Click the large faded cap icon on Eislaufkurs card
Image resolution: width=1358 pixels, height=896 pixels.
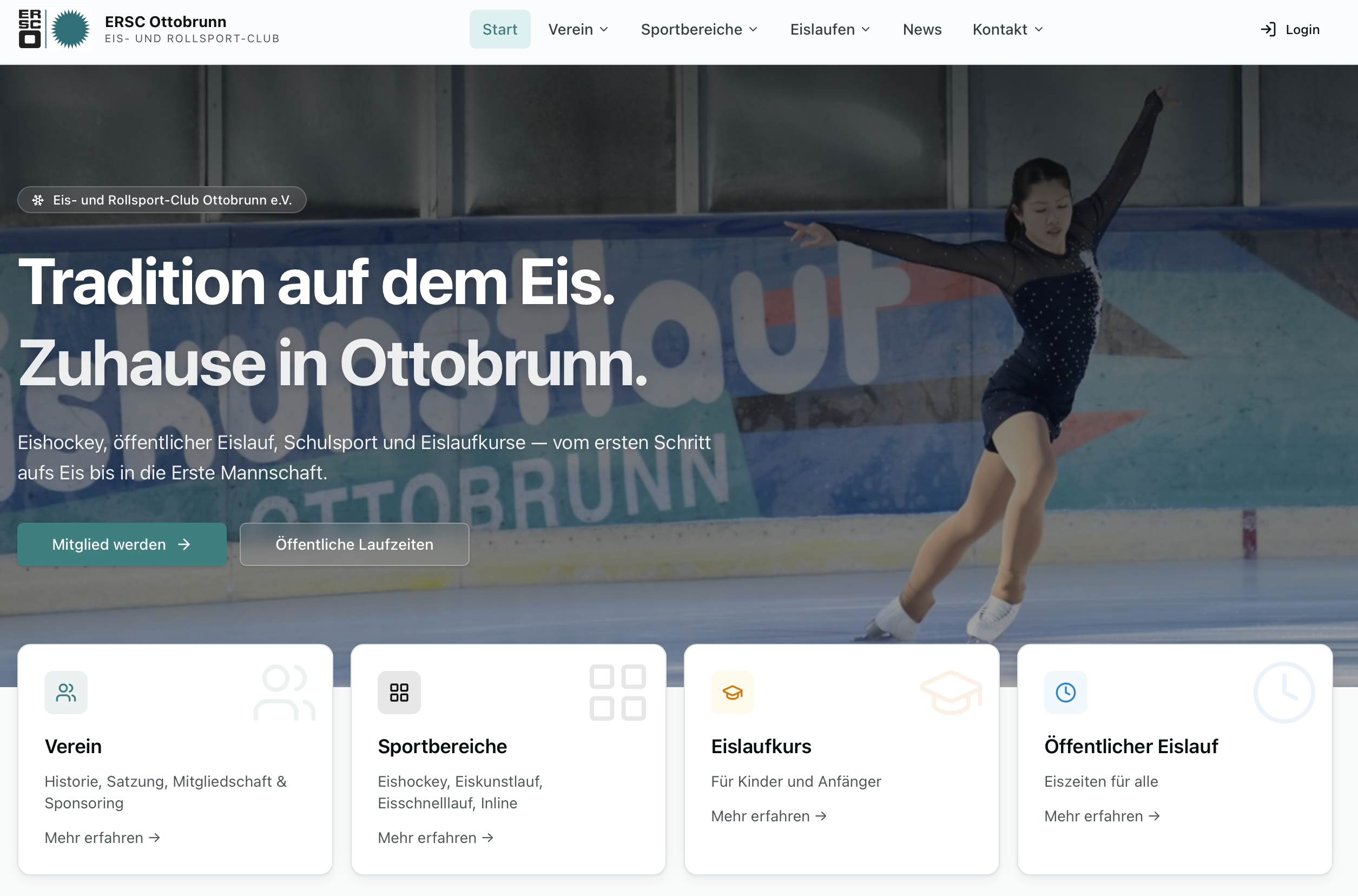(x=951, y=692)
